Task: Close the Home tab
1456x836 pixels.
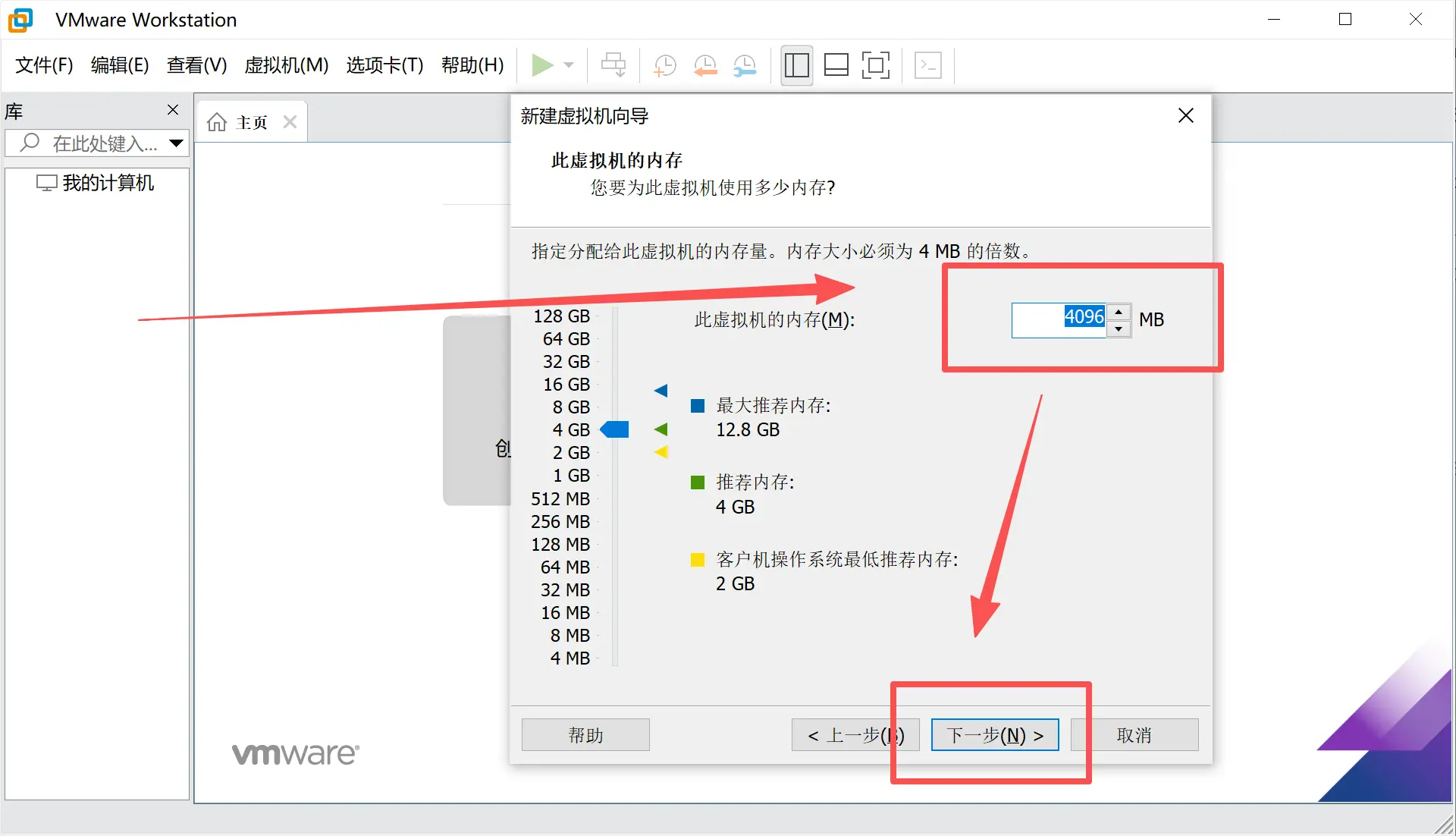Action: [x=290, y=122]
